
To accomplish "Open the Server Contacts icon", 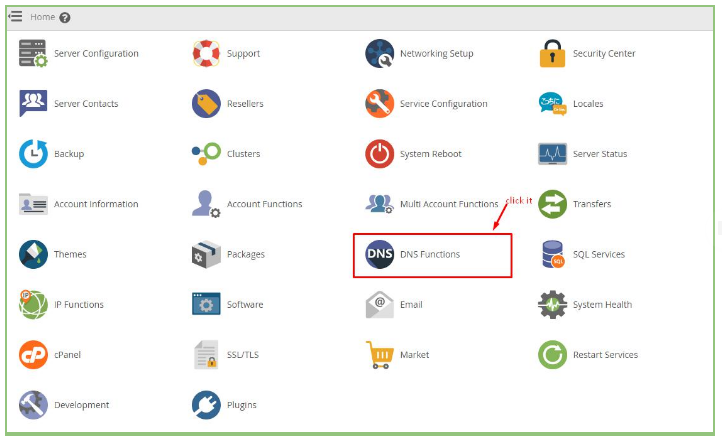I will tap(33, 104).
